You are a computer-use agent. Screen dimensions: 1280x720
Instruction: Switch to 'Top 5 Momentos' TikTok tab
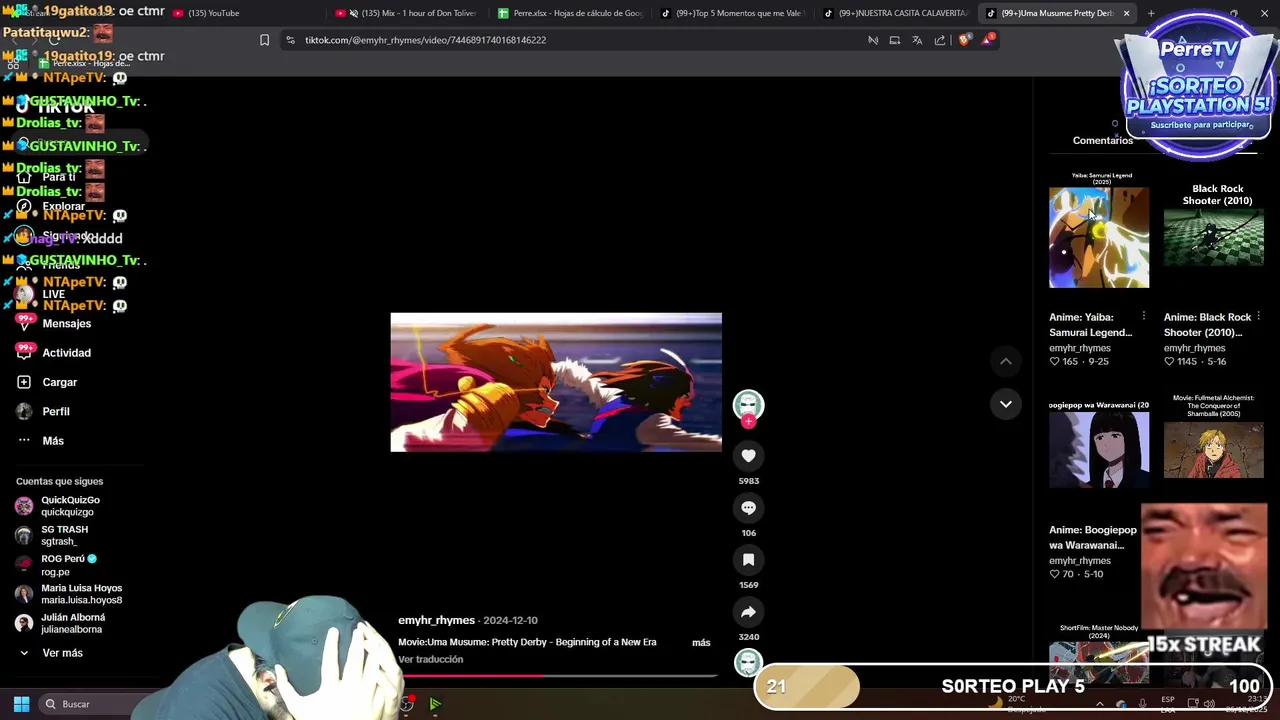click(x=731, y=13)
